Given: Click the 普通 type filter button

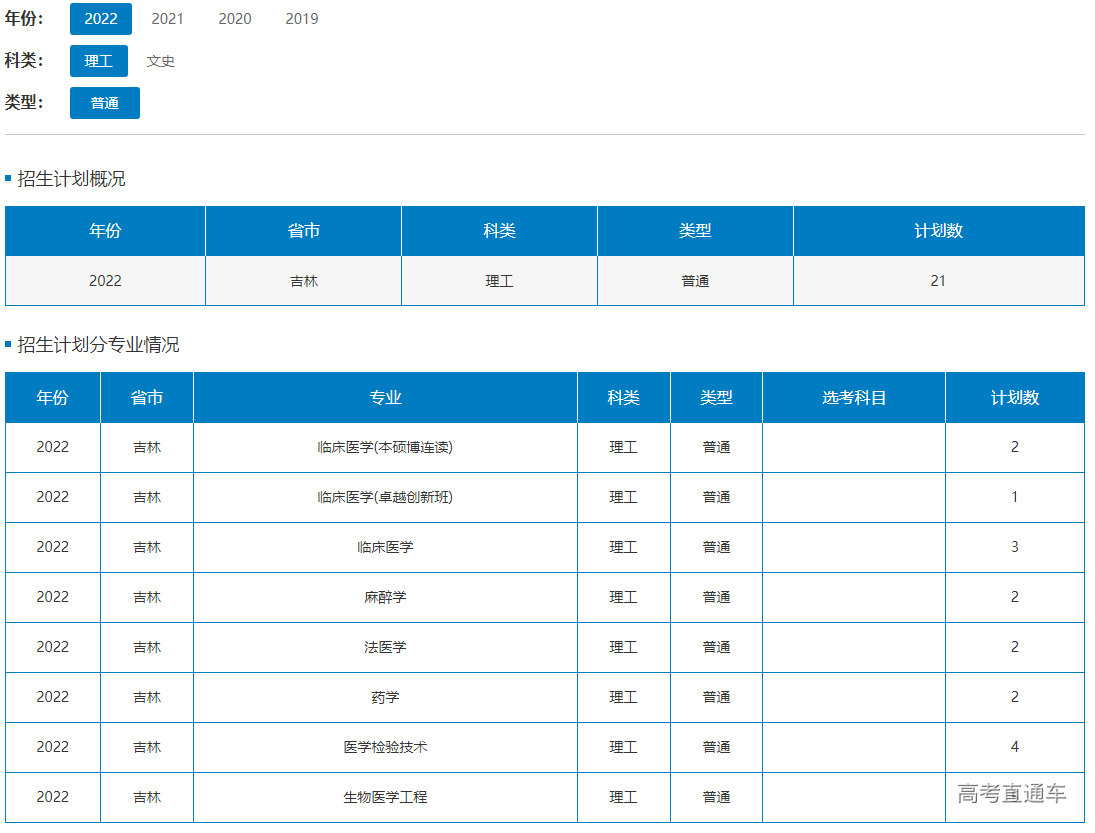Looking at the screenshot, I should point(105,103).
